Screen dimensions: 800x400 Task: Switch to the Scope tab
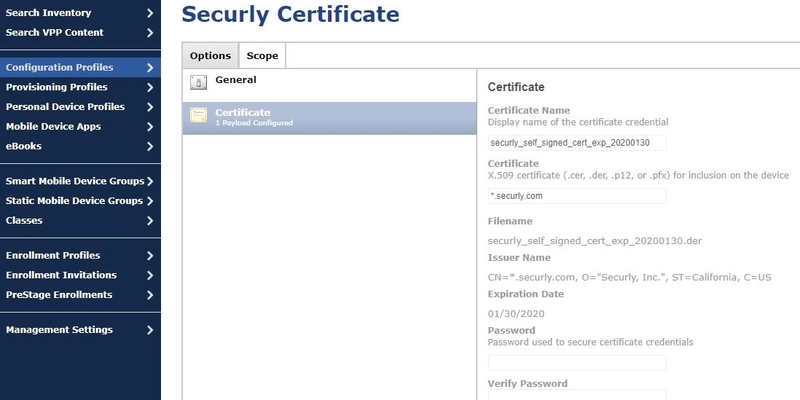tap(262, 56)
